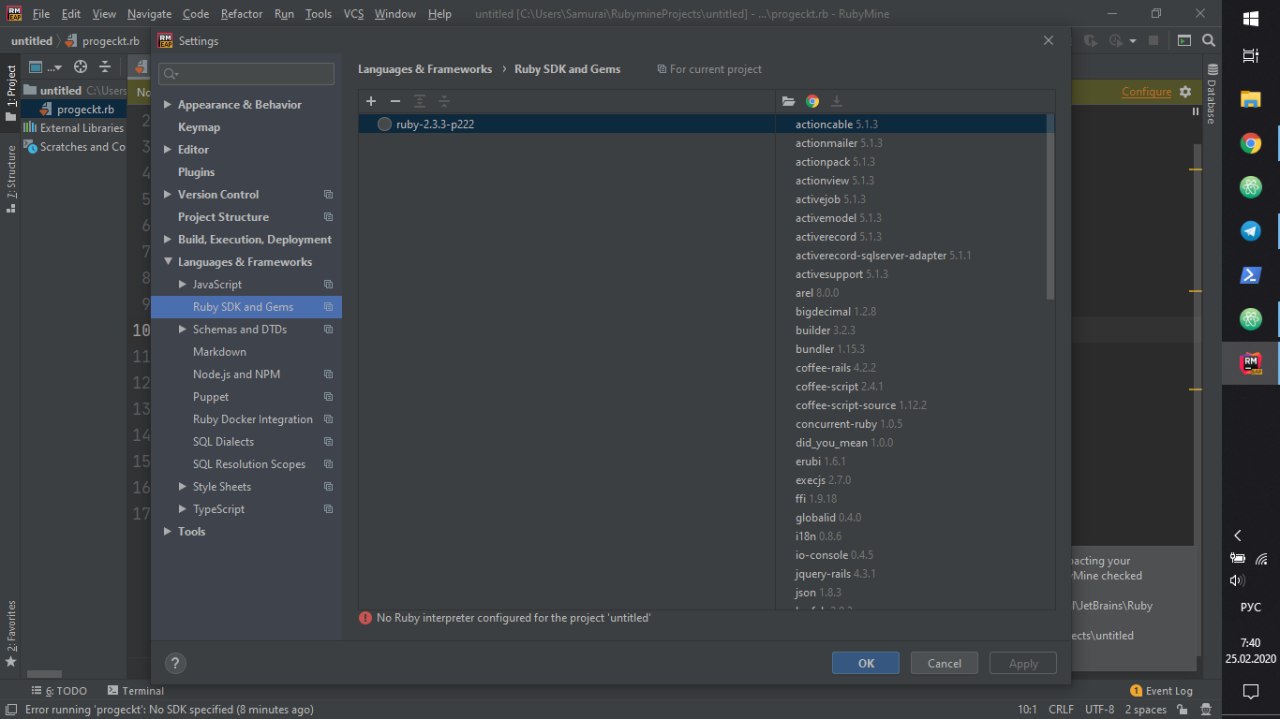Select Node.js and NPM settings item
Viewport: 1280px width, 719px height.
pos(236,374)
